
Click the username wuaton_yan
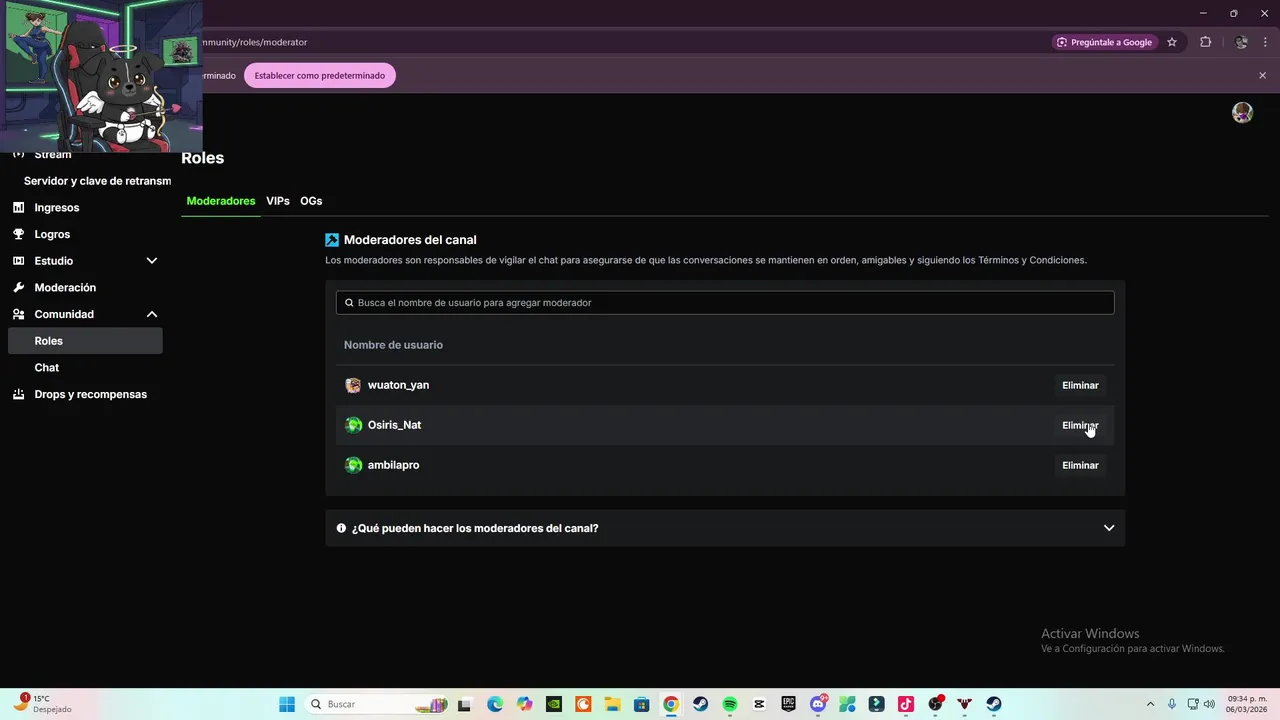tap(398, 385)
